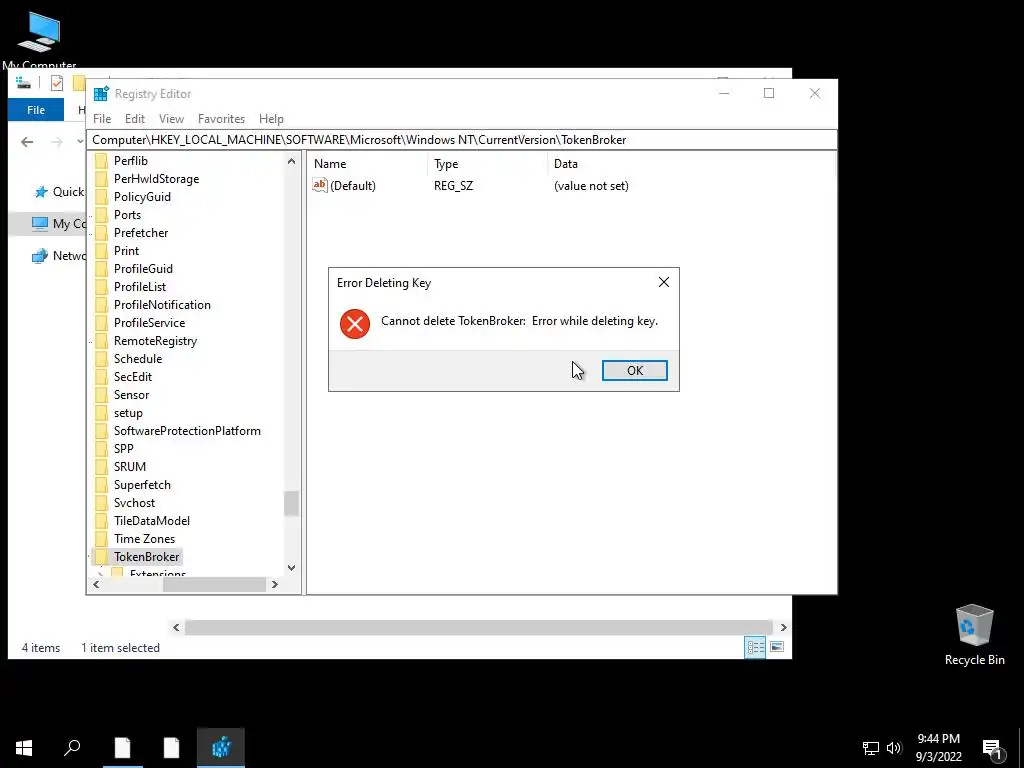Click Registry Editor taskbar icon
Image resolution: width=1024 pixels, height=768 pixels.
(221, 748)
